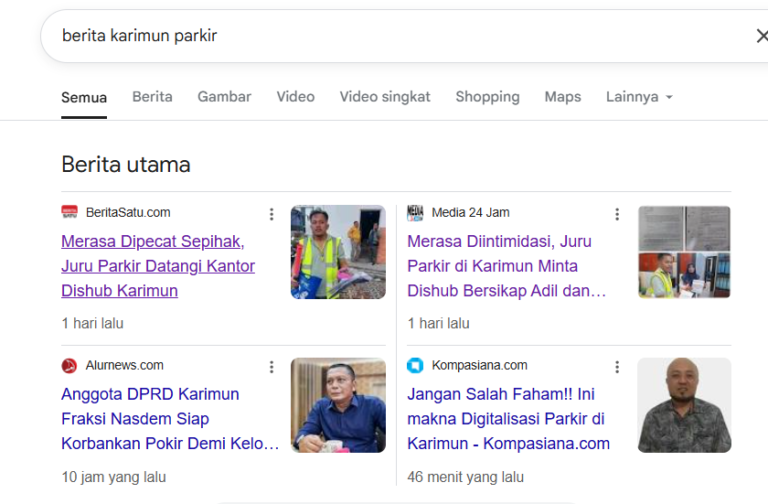Image resolution: width=768 pixels, height=504 pixels.
Task: Click '1 hari lalu' under the BeritaSatu article
Action: (93, 323)
